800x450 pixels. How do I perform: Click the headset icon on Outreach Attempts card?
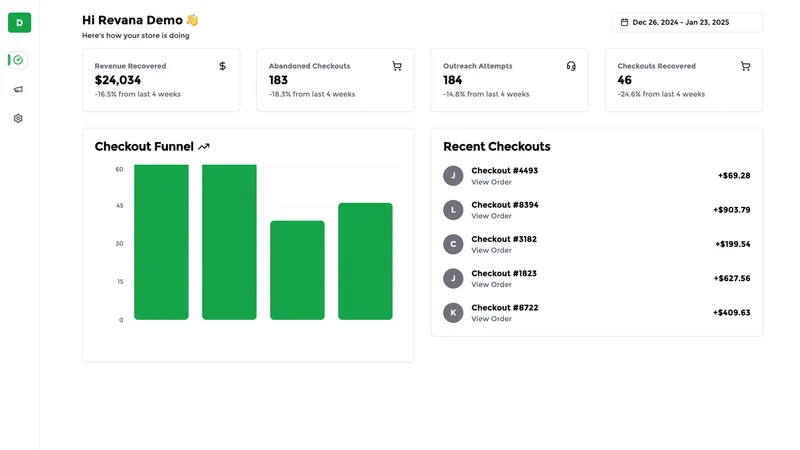571,66
